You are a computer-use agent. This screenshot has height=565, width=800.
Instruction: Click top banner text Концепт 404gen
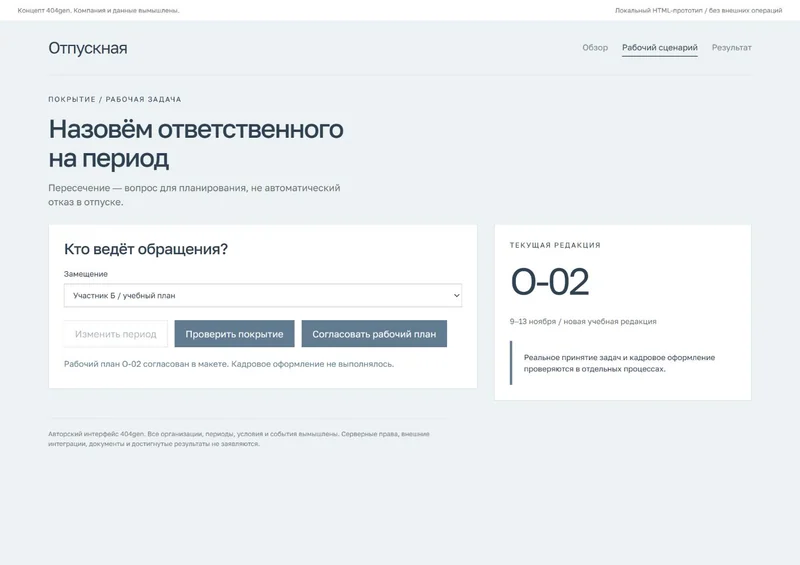[x=98, y=10]
